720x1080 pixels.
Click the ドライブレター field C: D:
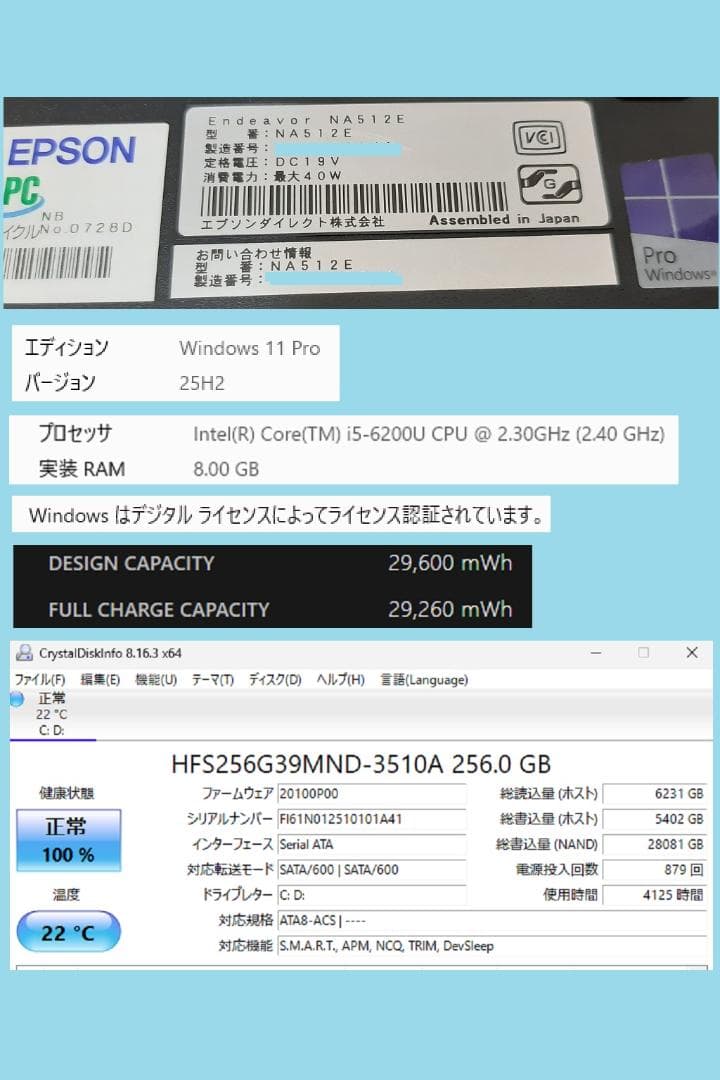tap(371, 895)
